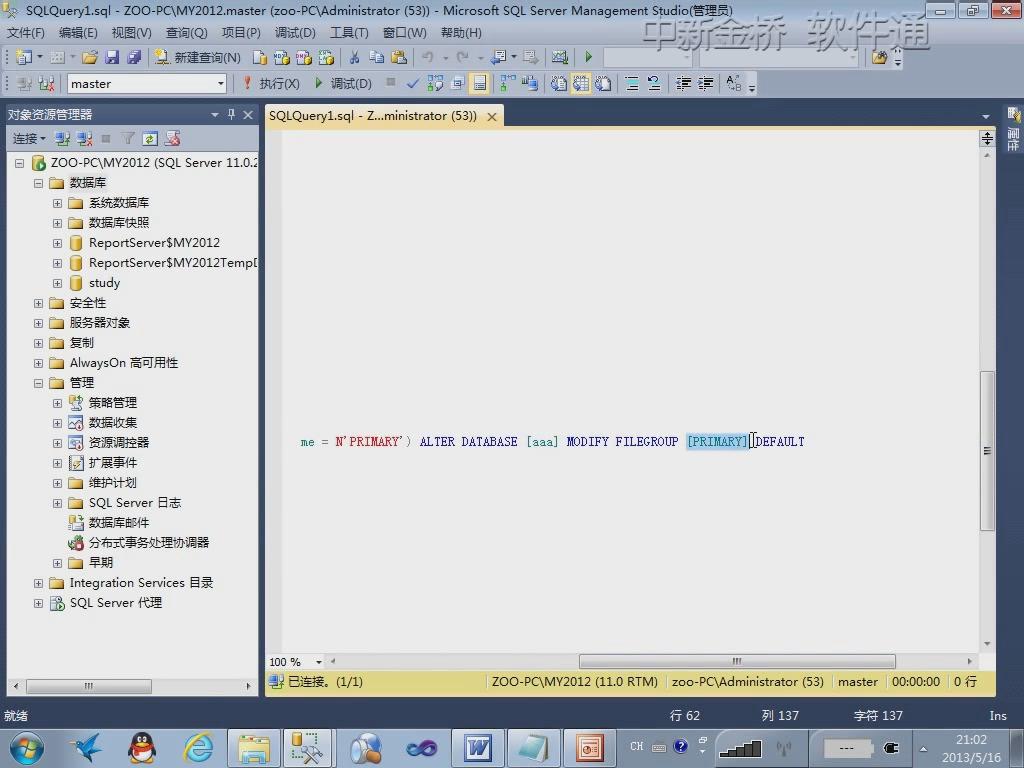
Task: Select the 分布式事务处理协调器 item
Action: pos(149,543)
